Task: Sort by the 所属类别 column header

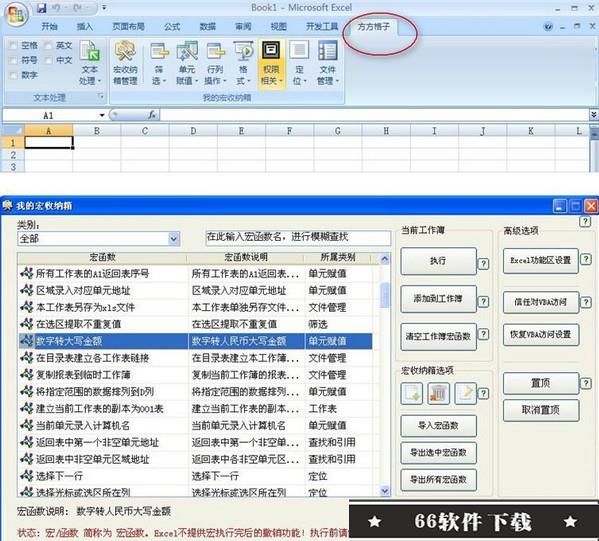Action: pos(338,258)
